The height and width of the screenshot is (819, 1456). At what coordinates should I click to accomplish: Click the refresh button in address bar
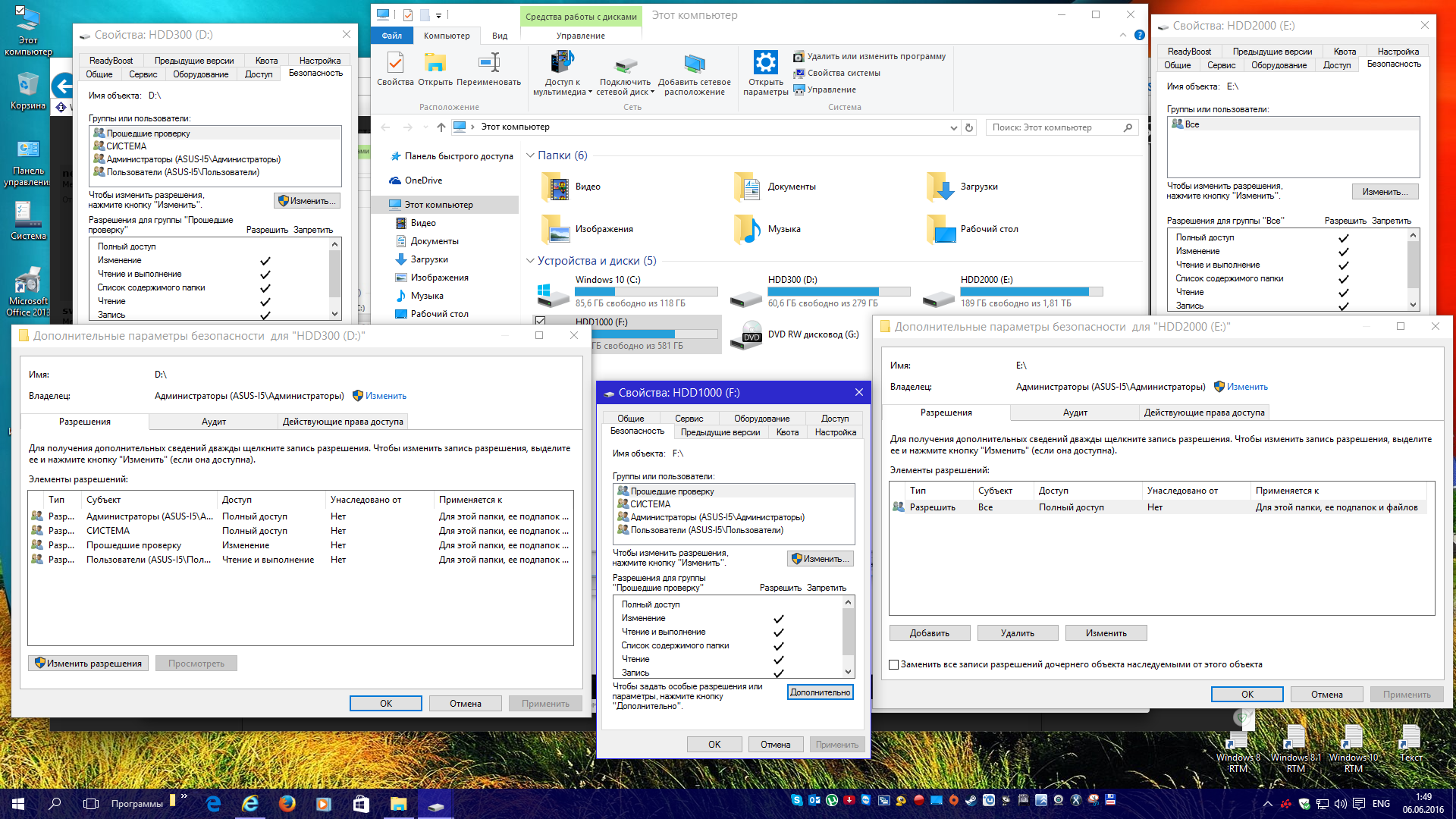(968, 127)
